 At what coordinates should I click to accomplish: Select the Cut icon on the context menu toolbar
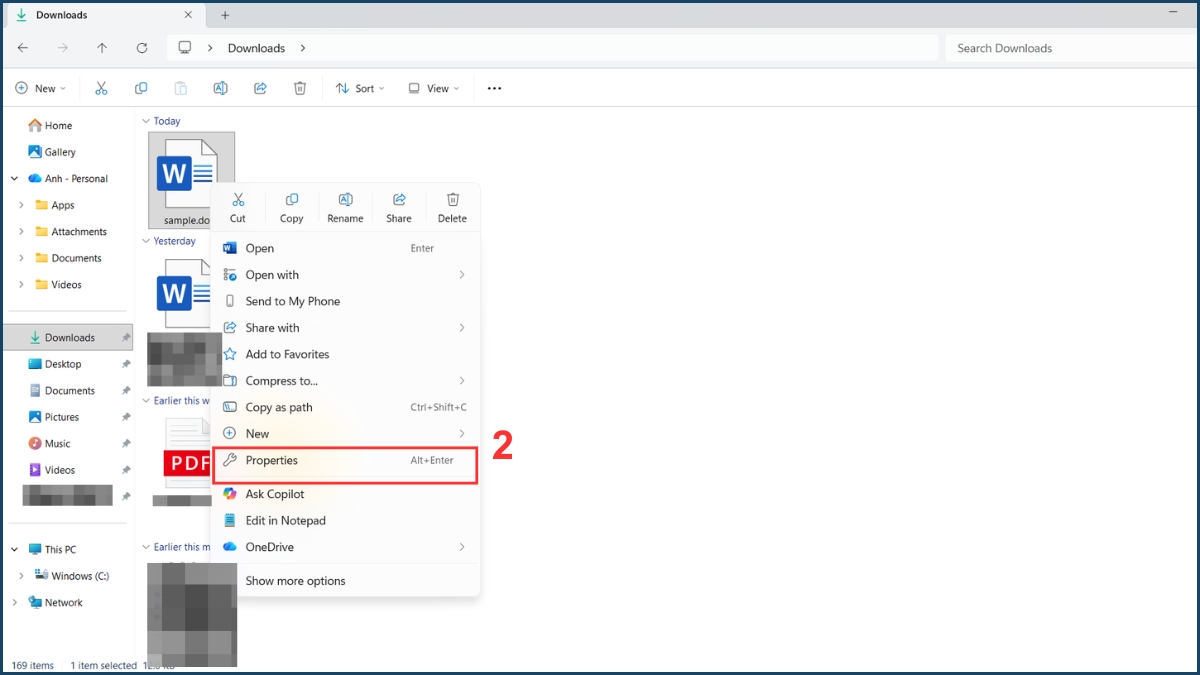(x=238, y=206)
